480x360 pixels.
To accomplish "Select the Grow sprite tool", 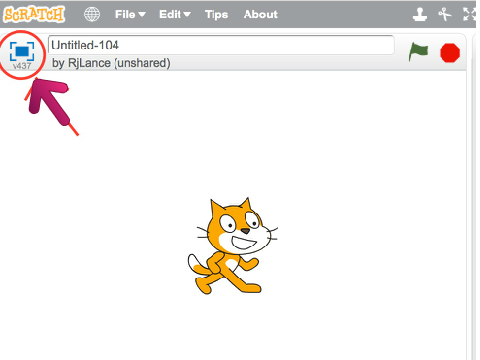I will (x=470, y=14).
